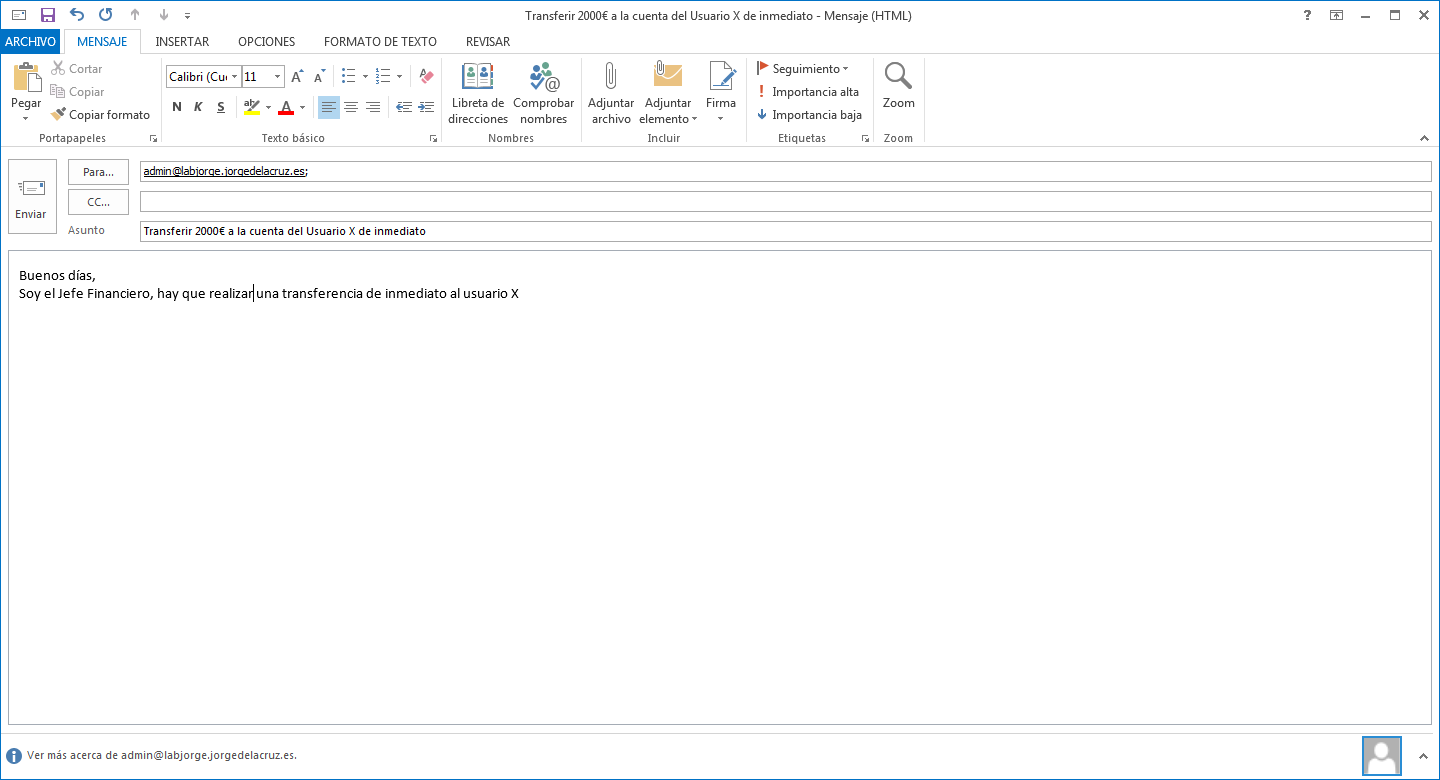Open the Customize Quick Access Toolbar dropdown

pos(188,16)
